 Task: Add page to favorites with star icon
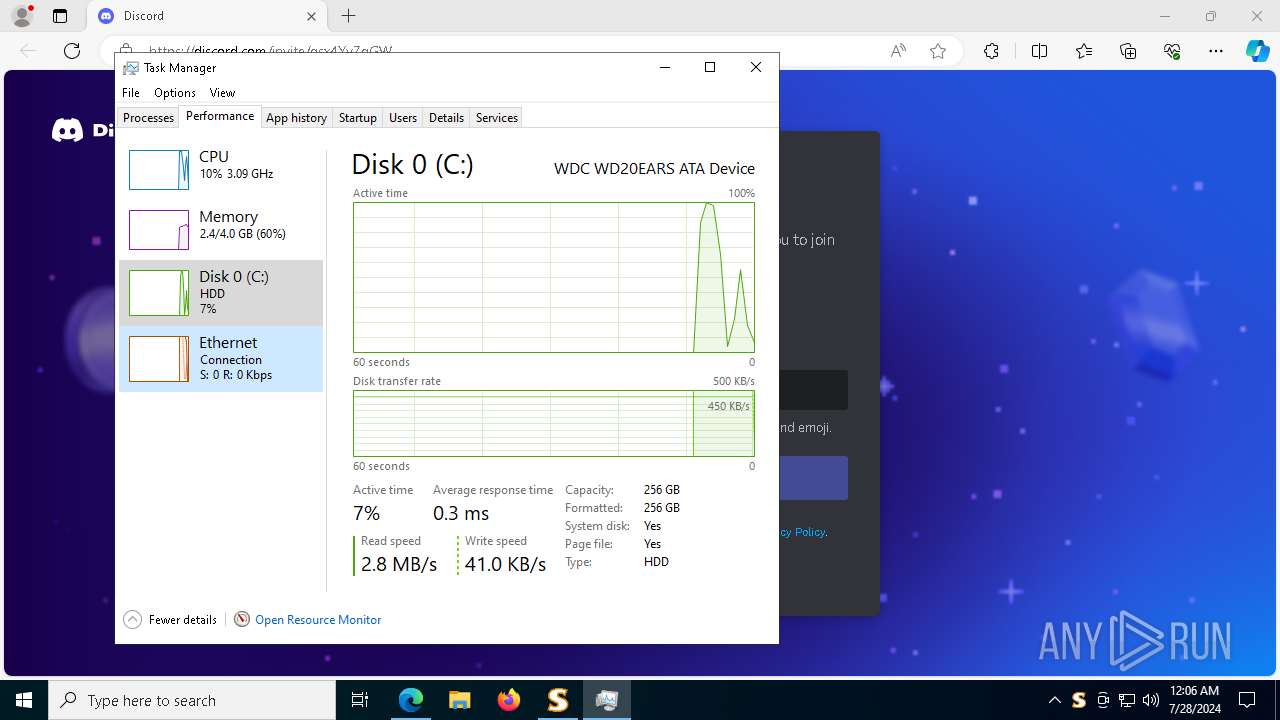[938, 51]
